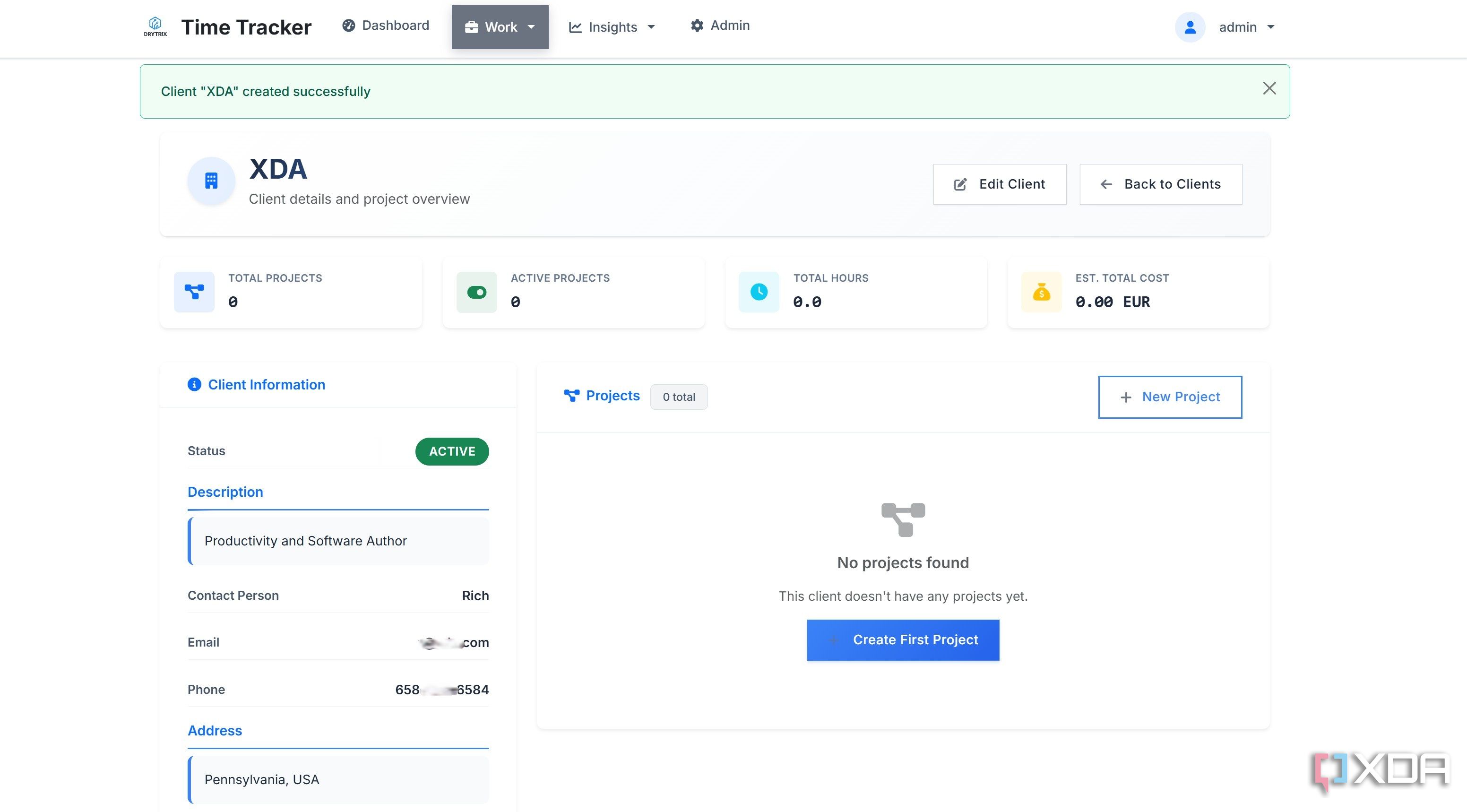
Task: Click the 0 total projects badge
Action: [679, 397]
